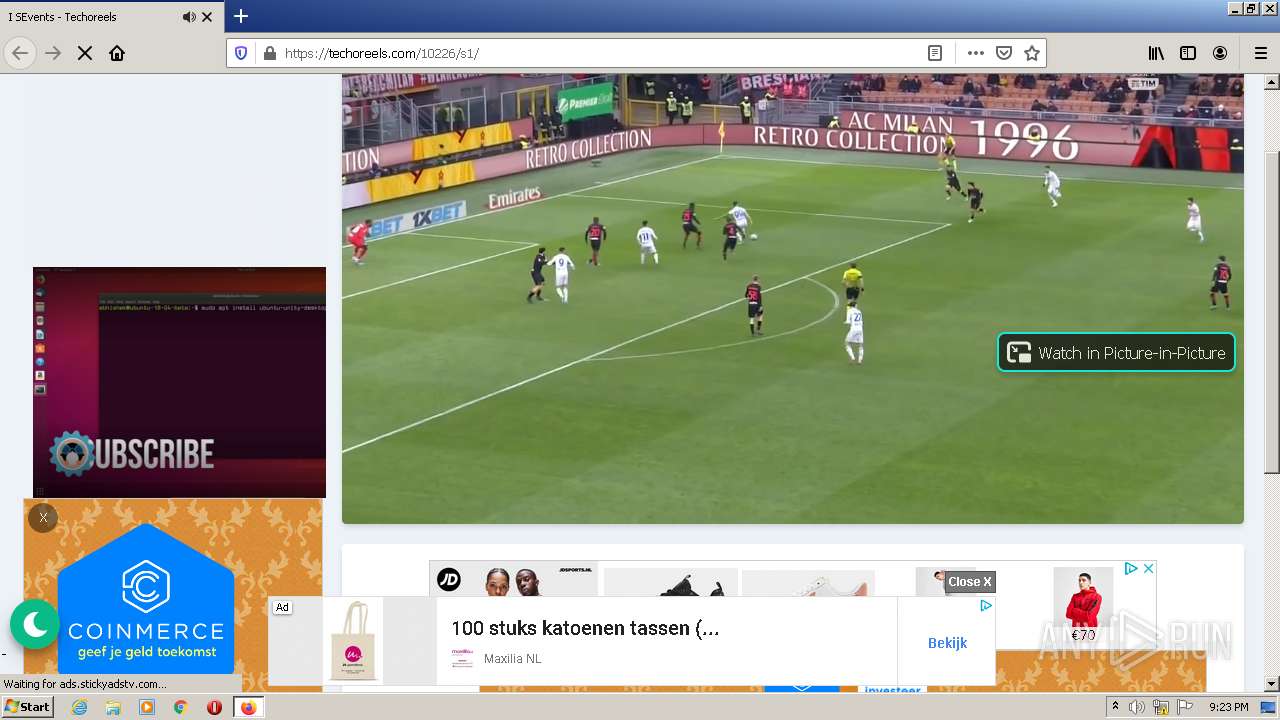Screen dimensions: 1280x720
Task: Open the page actions three-dot menu
Action: [x=976, y=53]
